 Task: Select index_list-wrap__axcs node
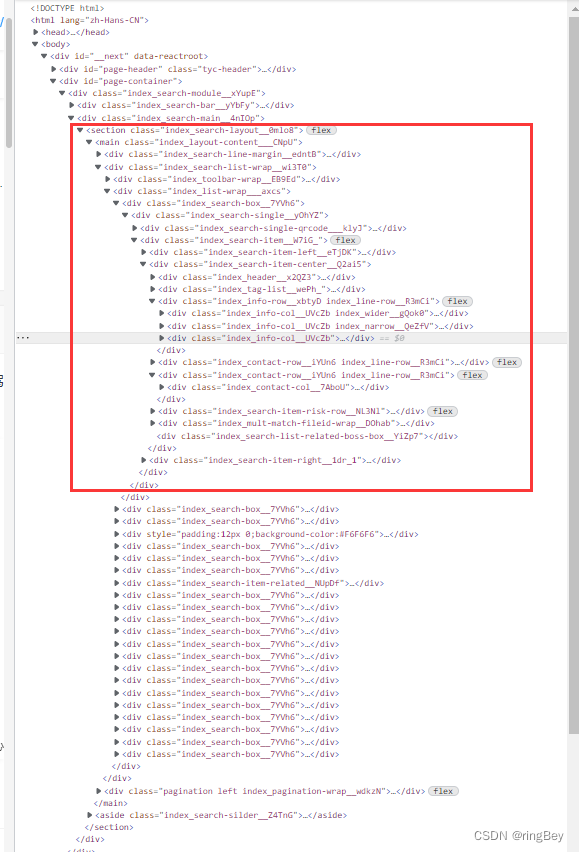point(202,191)
